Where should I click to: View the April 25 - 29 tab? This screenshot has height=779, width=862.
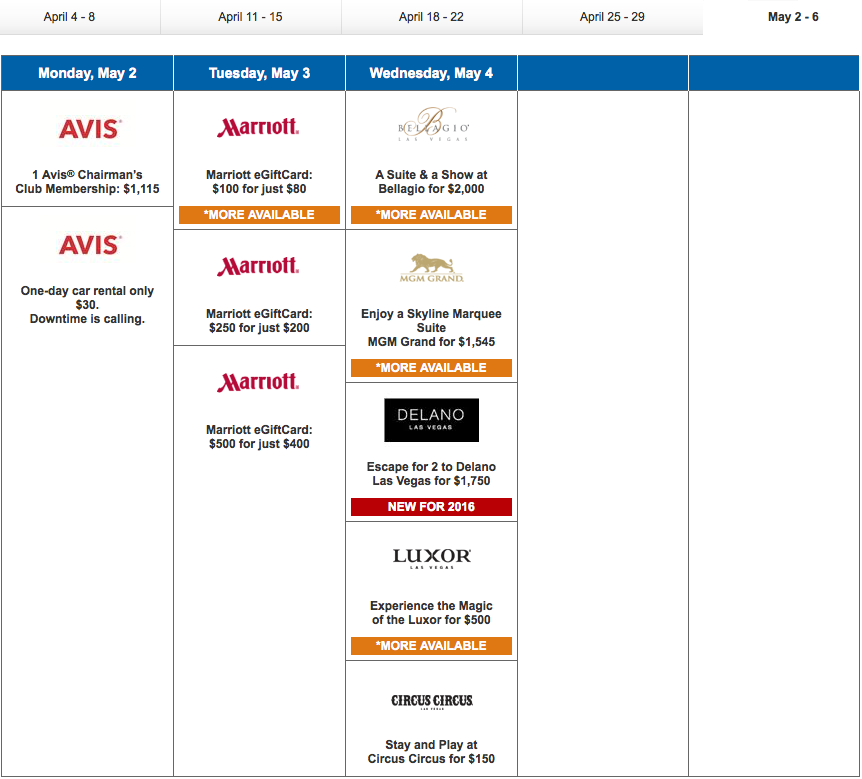(x=612, y=17)
